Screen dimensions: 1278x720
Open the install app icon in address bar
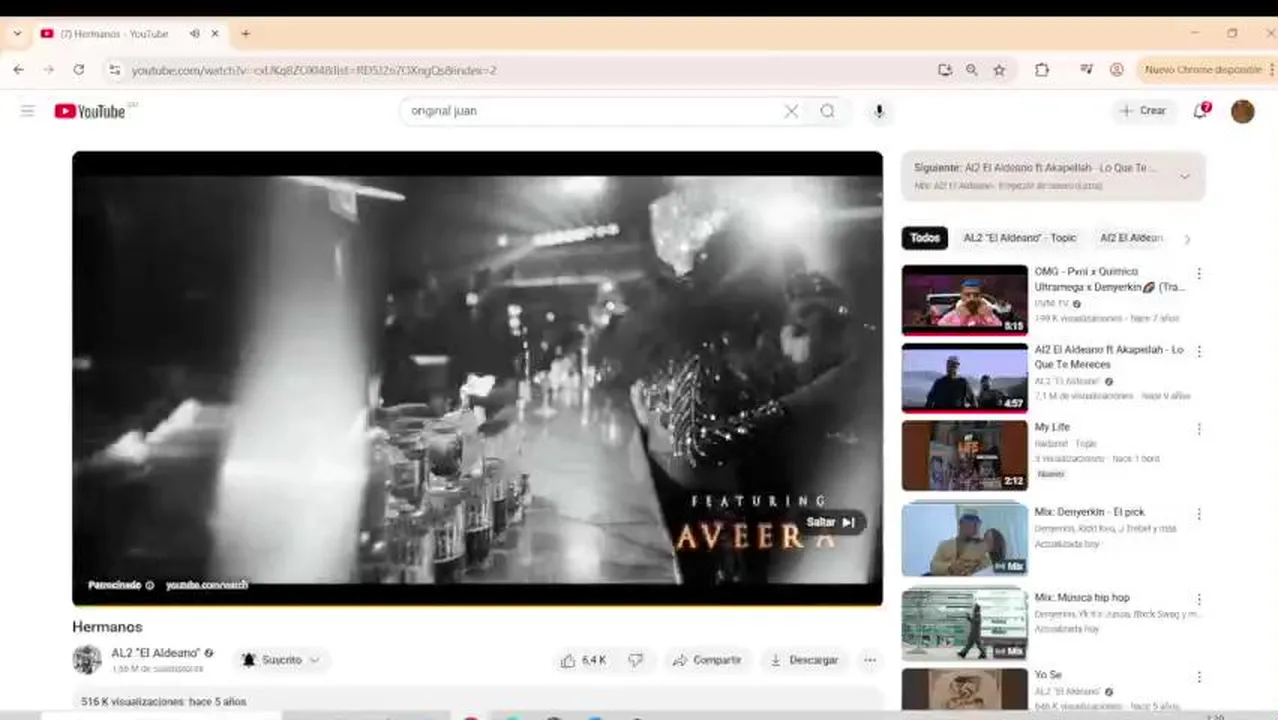[x=945, y=70]
